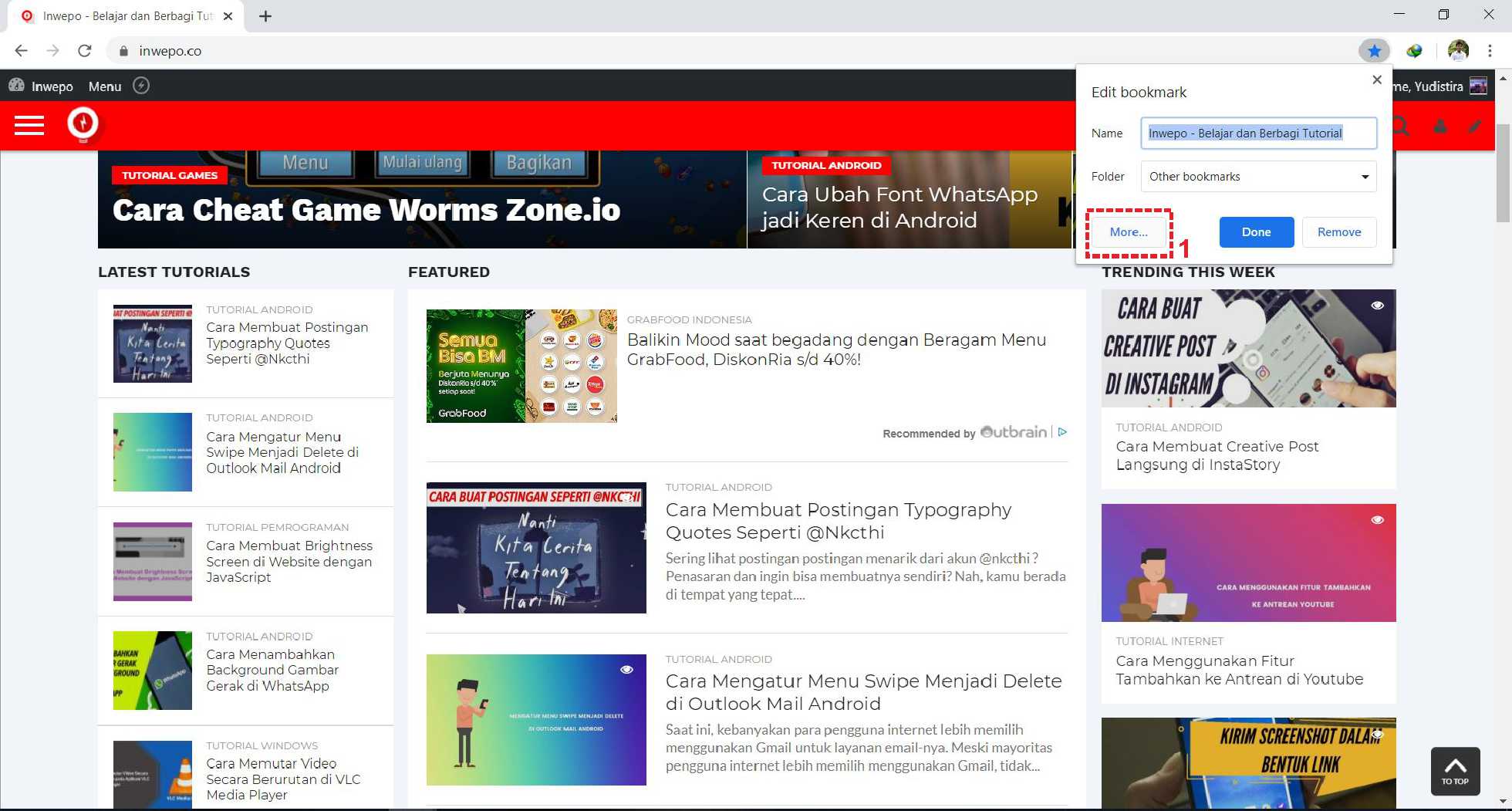Click the GRABFOOD INDONESIA sponsor label
This screenshot has height=811, width=1512.
point(690,319)
